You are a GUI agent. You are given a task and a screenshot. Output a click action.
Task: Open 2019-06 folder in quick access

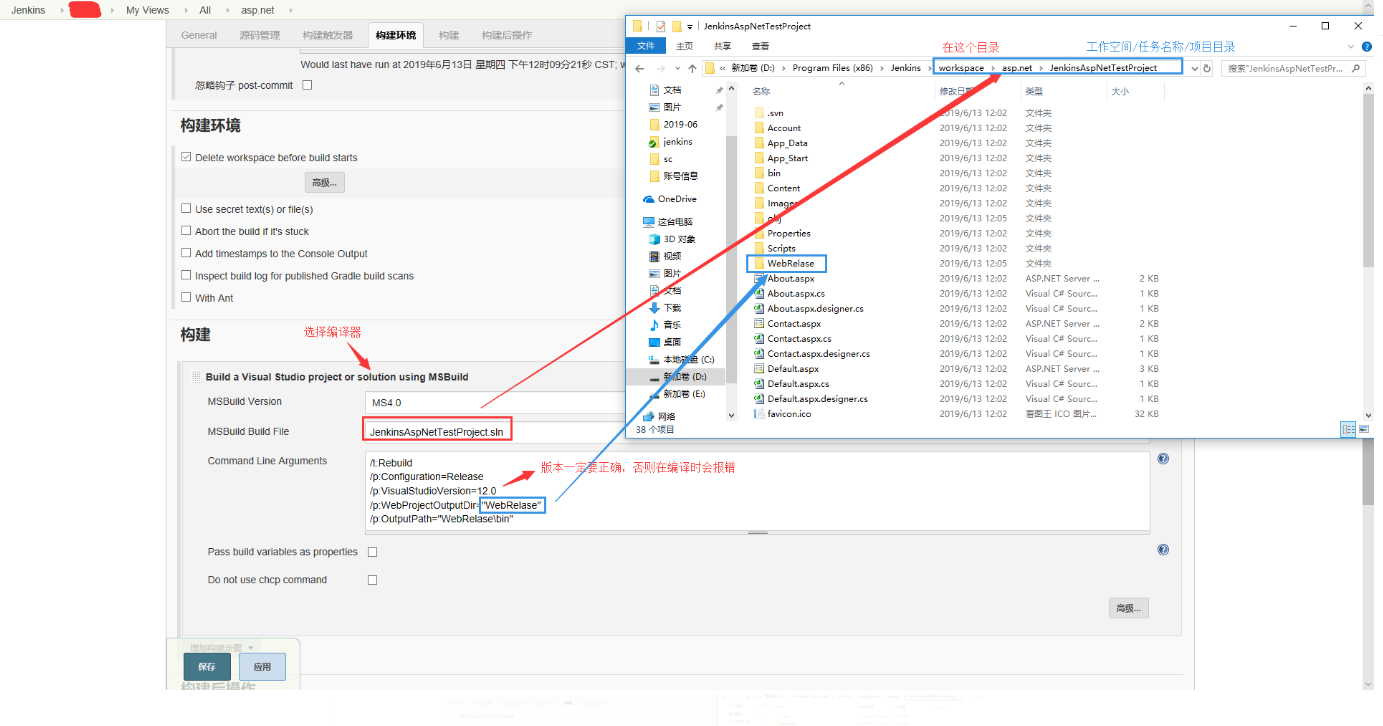[x=673, y=125]
